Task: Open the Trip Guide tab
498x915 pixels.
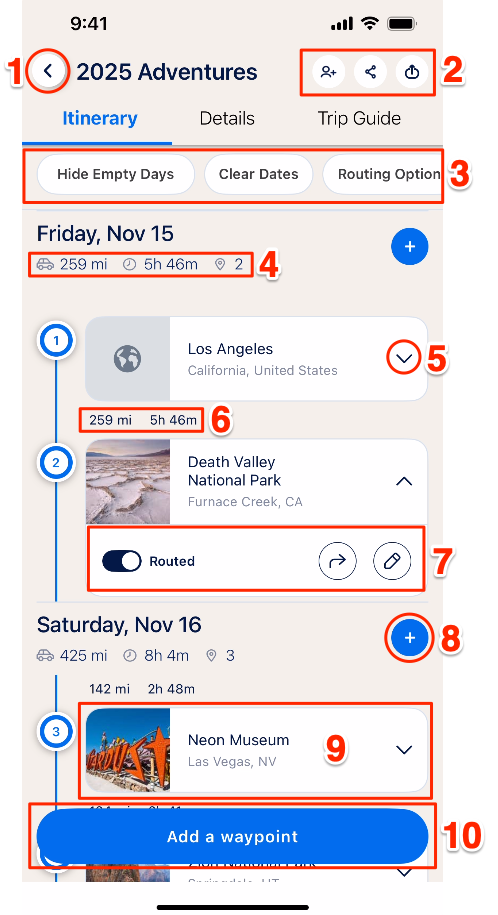Action: (359, 118)
